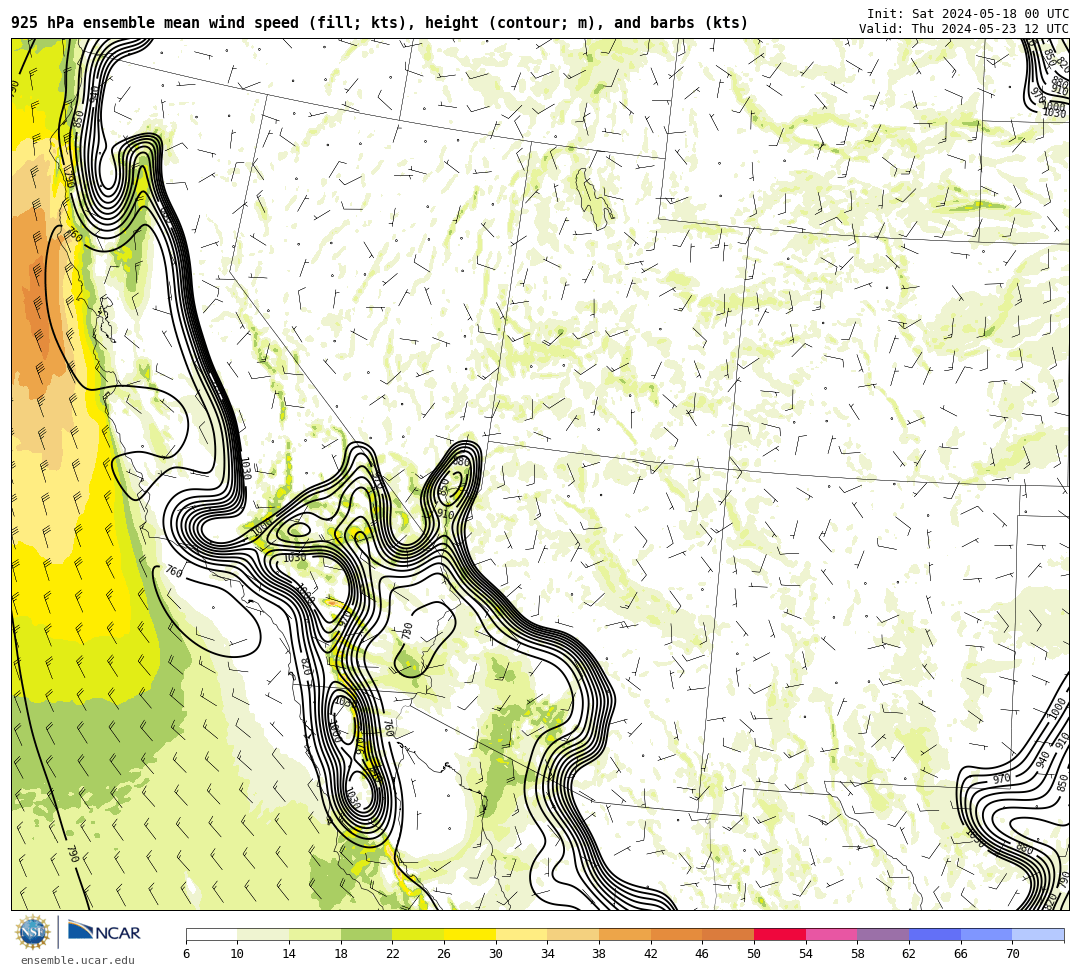Click the NSF logo emblem
The width and height of the screenshot is (1080, 973).
click(x=33, y=932)
